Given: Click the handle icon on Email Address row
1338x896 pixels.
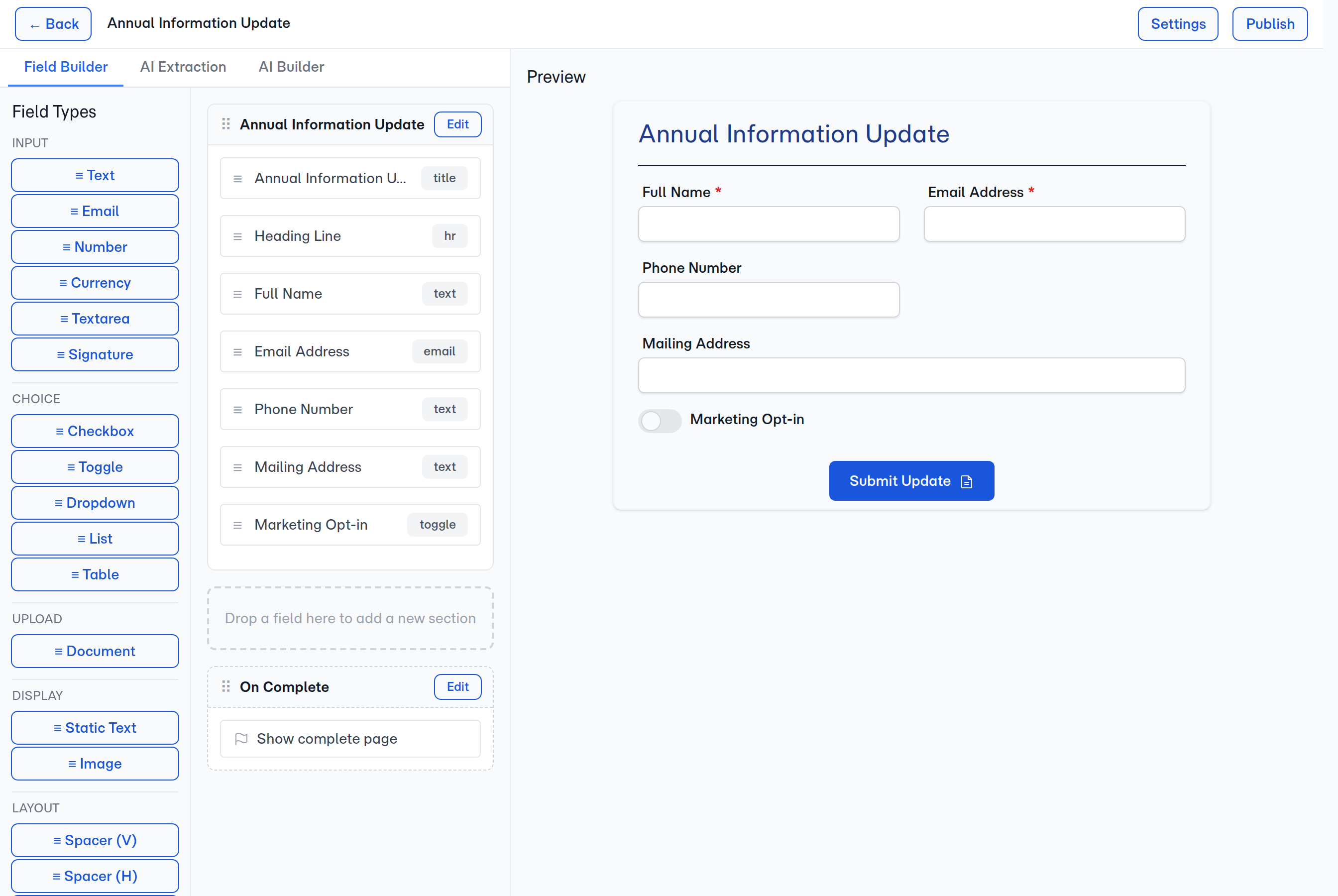Looking at the screenshot, I should pyautogui.click(x=237, y=352).
